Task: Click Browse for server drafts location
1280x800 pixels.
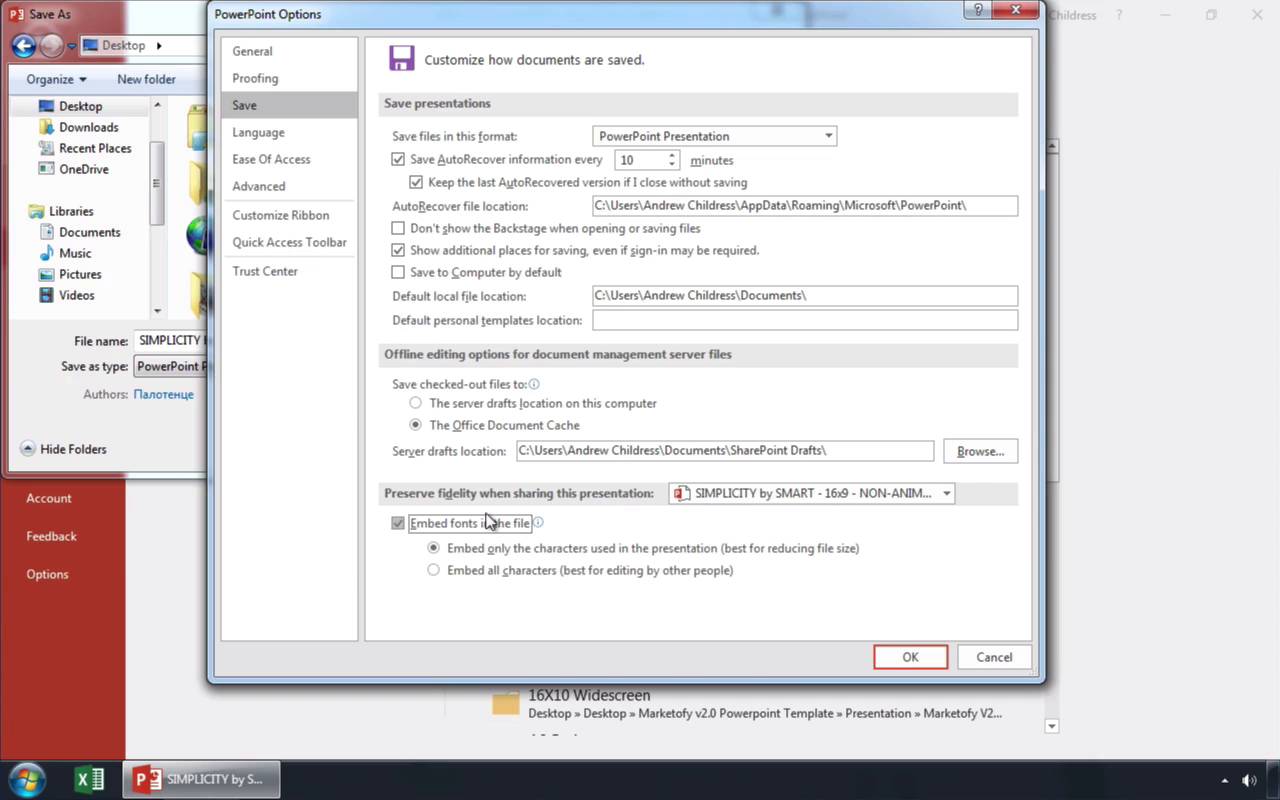Action: 980,451
